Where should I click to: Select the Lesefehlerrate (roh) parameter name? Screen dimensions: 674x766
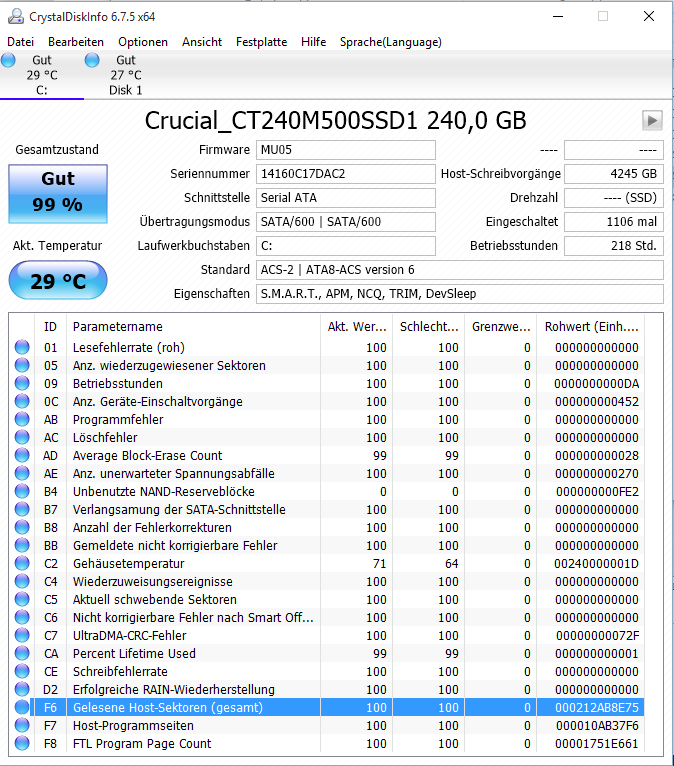click(x=129, y=348)
